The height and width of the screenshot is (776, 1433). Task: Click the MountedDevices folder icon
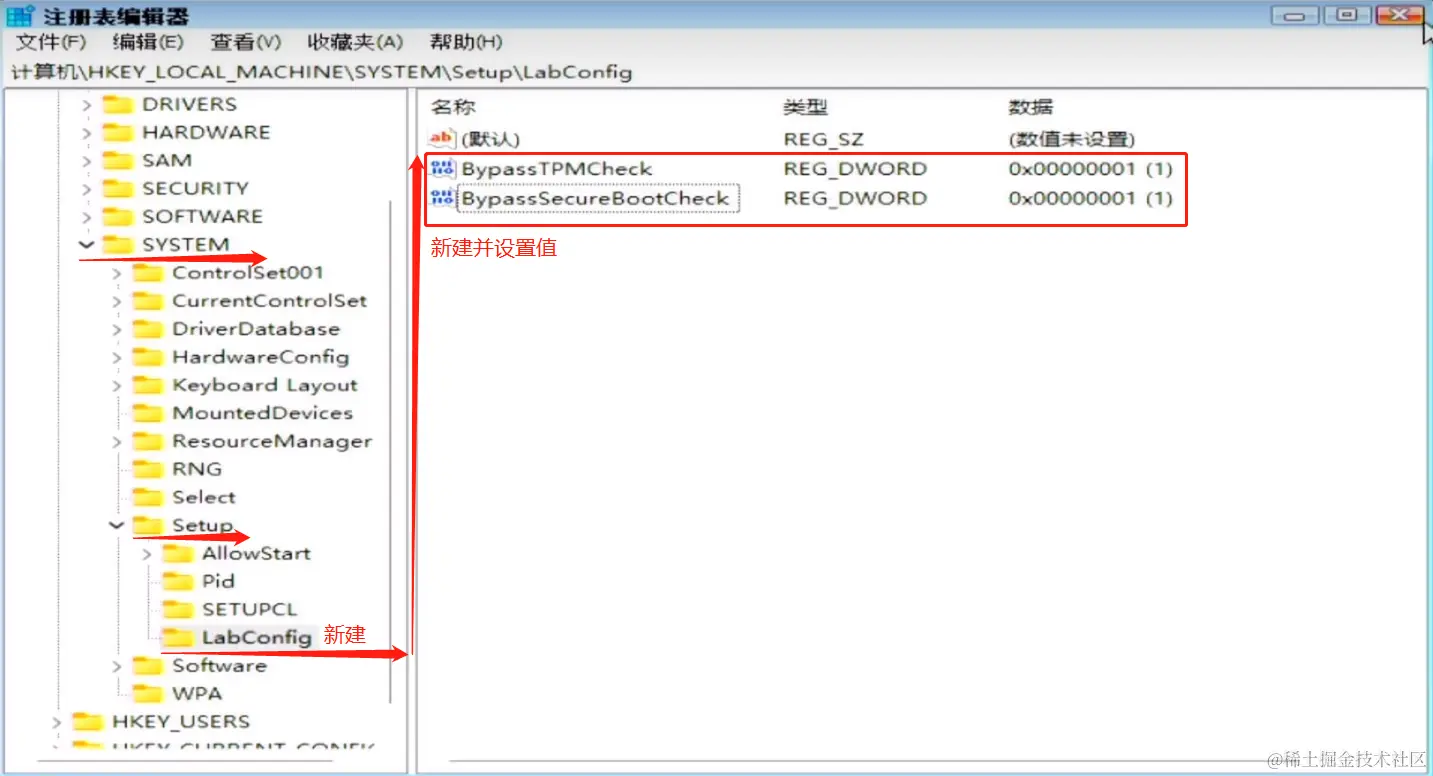(x=148, y=412)
